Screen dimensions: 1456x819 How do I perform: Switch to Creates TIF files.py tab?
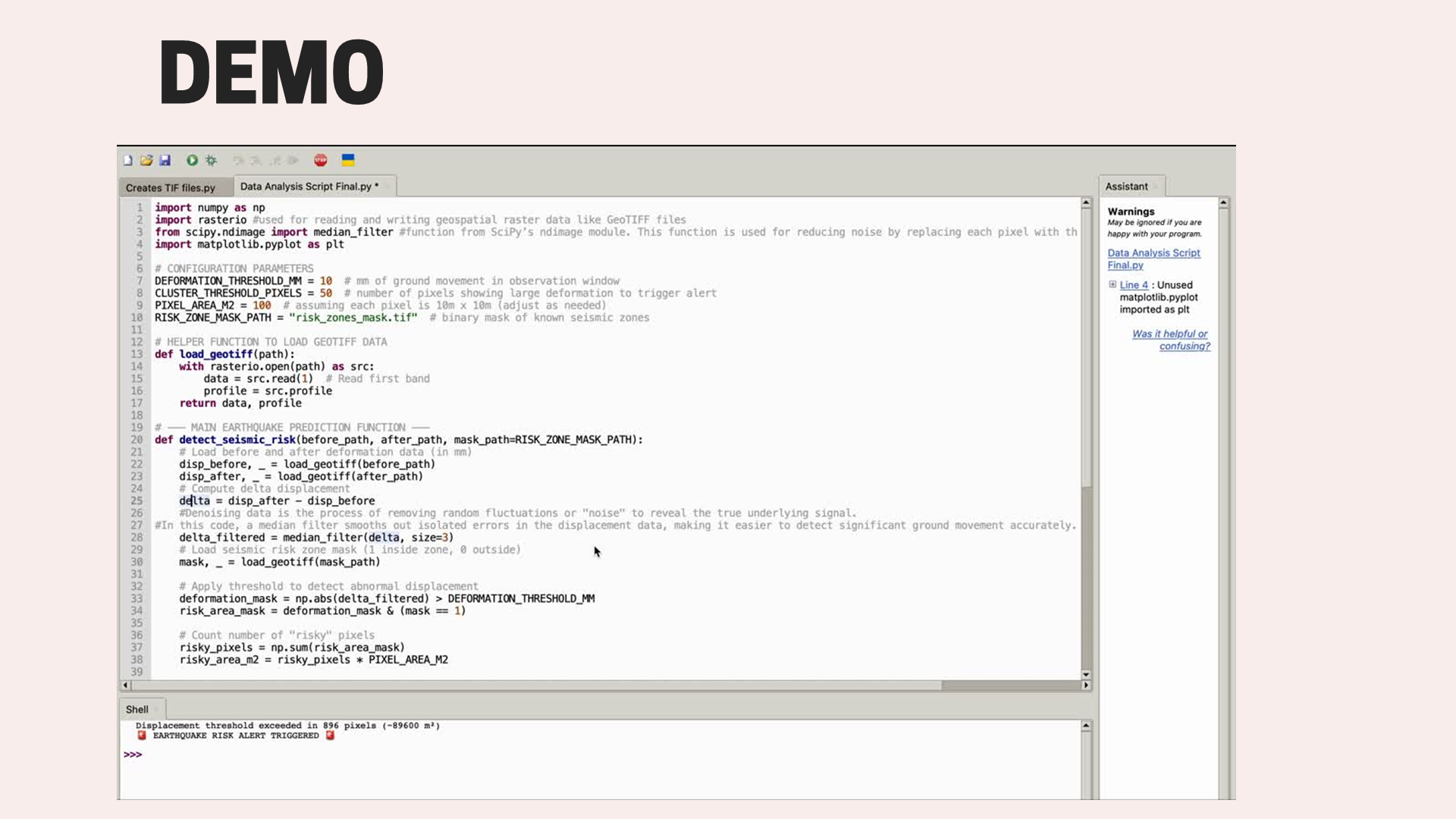[171, 187]
